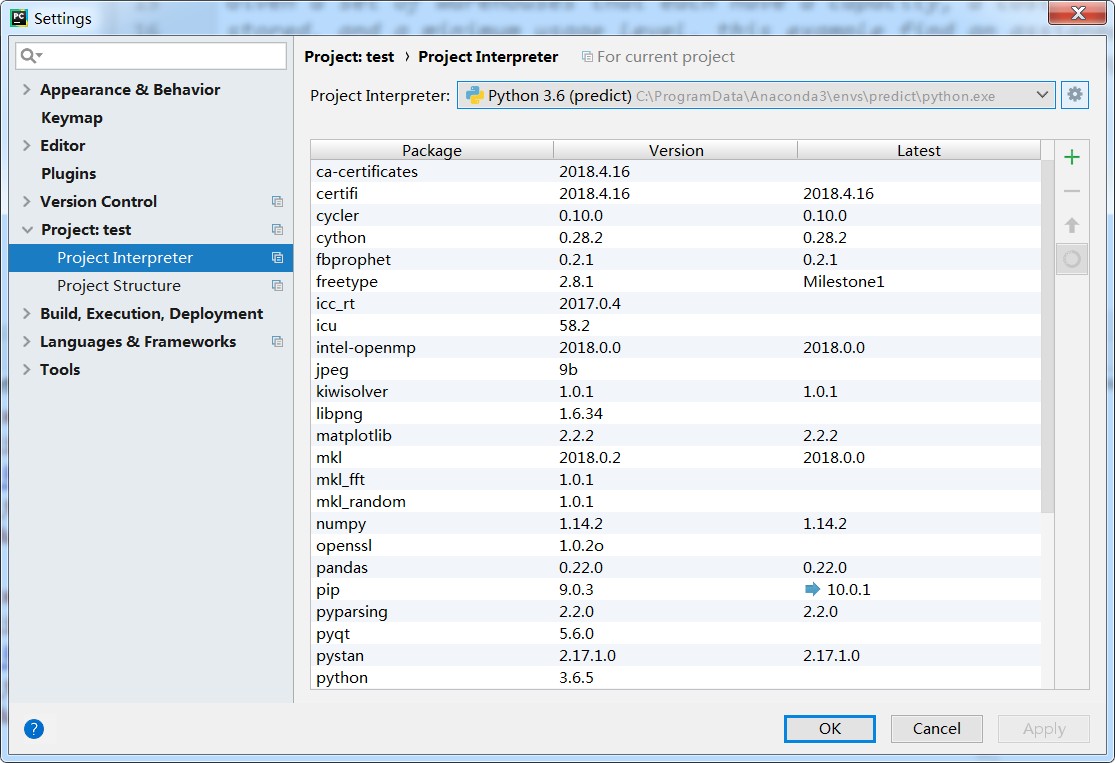
Task: Select Keymap in the settings tree
Action: [x=72, y=118]
